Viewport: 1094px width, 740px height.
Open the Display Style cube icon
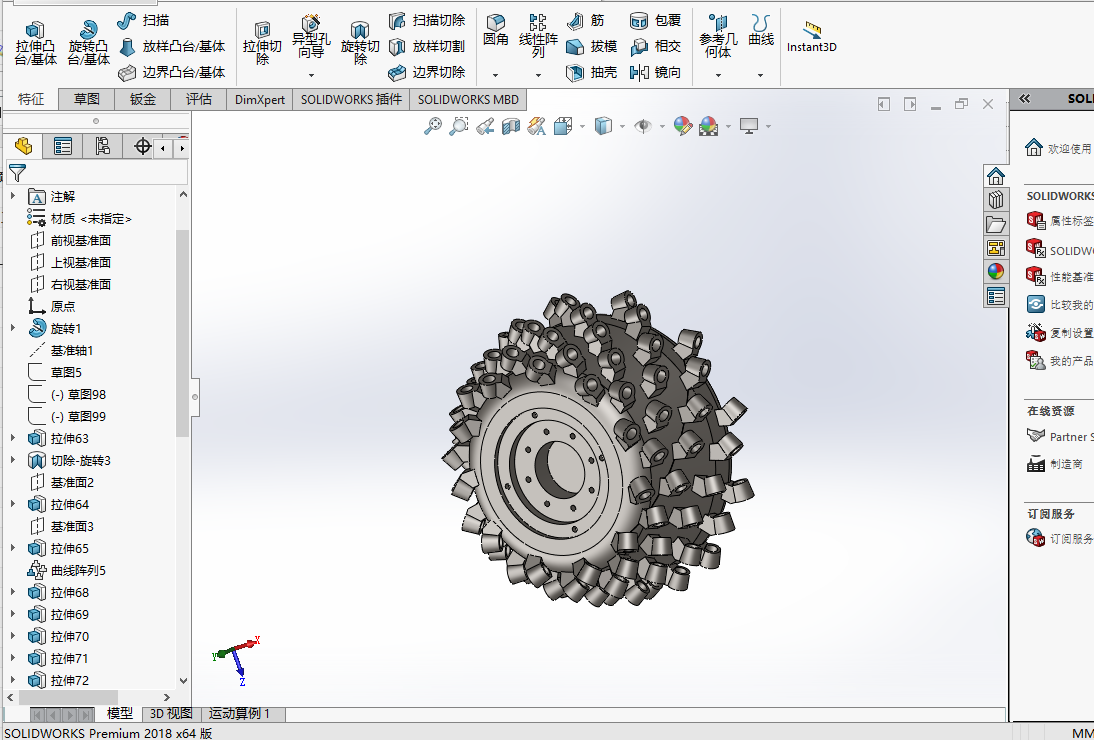[x=603, y=126]
